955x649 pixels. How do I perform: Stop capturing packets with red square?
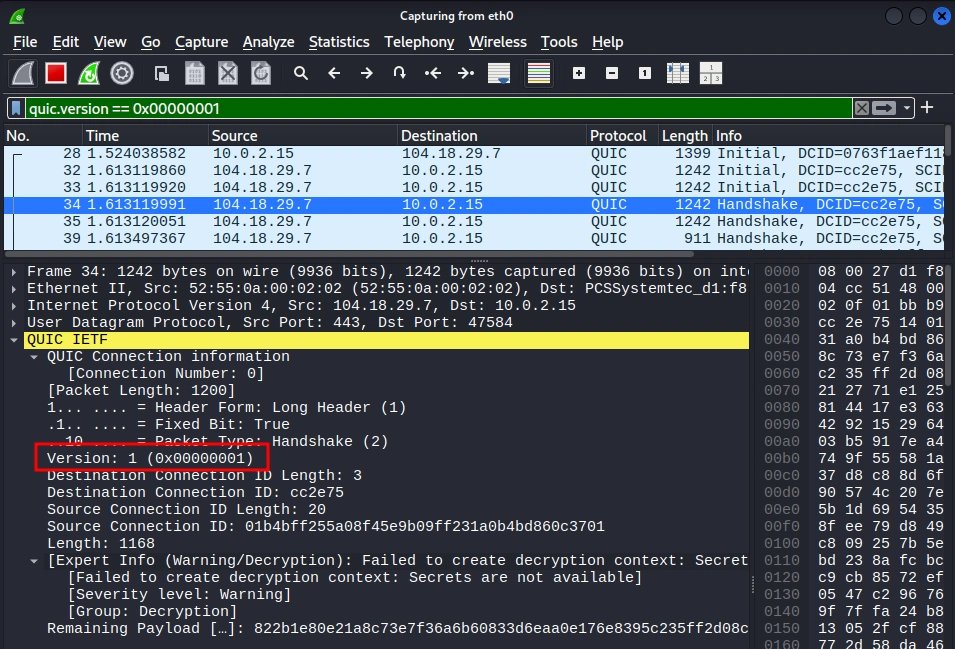pyautogui.click(x=56, y=74)
